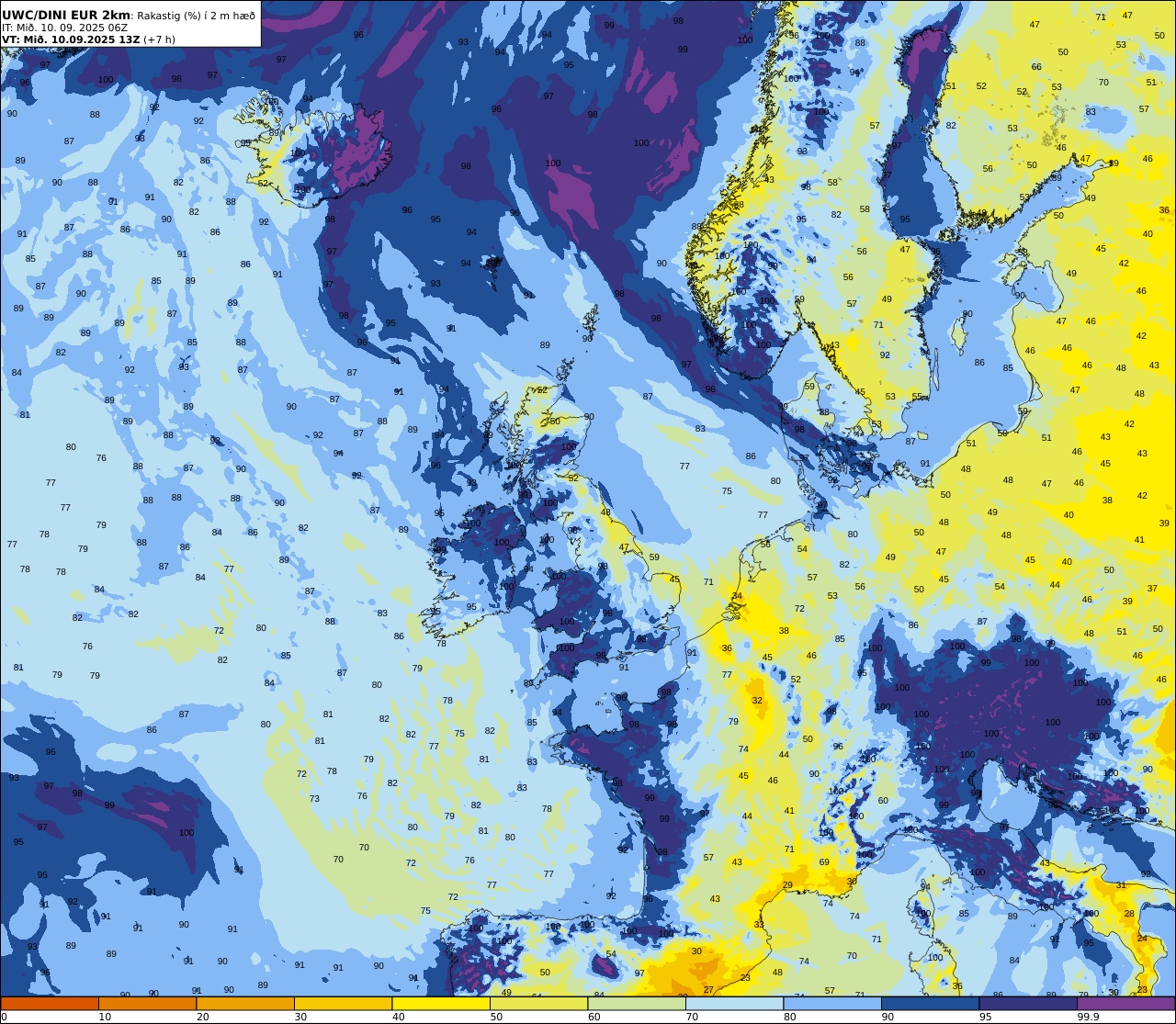The image size is (1176, 1024).
Task: Pick the purple legend segment above 99.9
Action: point(1126,1004)
